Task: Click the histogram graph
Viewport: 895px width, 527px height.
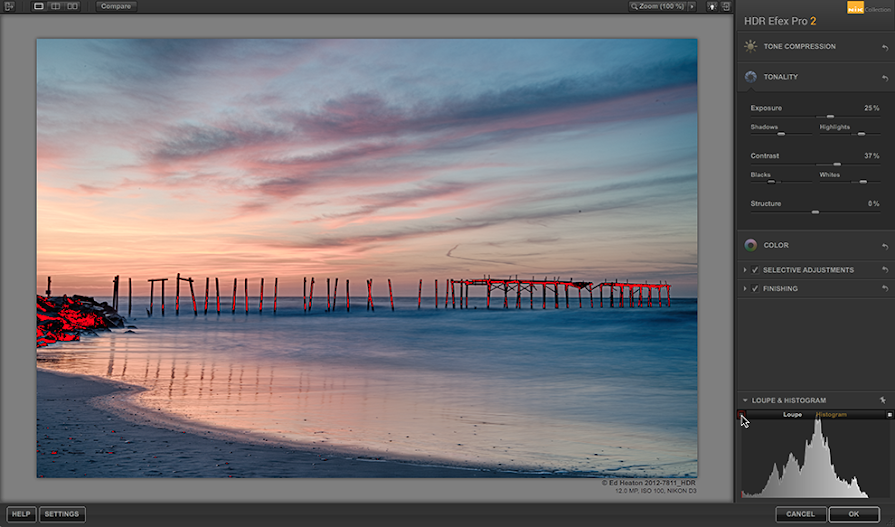Action: pos(815,458)
